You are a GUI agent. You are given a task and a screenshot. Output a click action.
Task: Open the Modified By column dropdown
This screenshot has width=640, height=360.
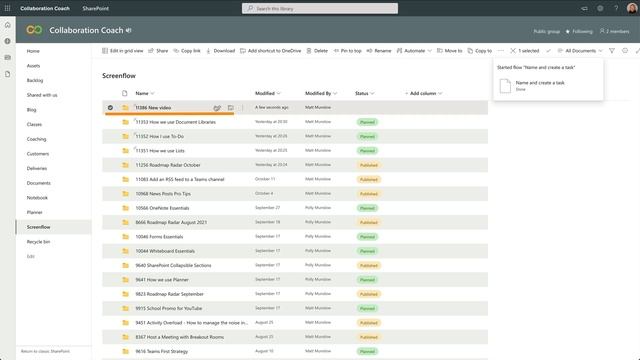[x=321, y=93]
